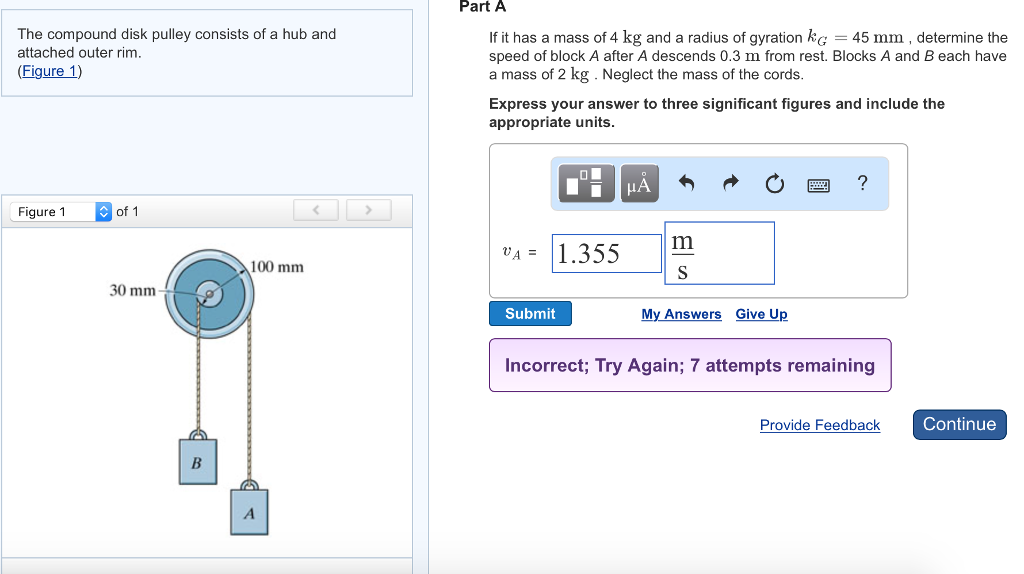Go to previous figure arrow

click(x=316, y=210)
